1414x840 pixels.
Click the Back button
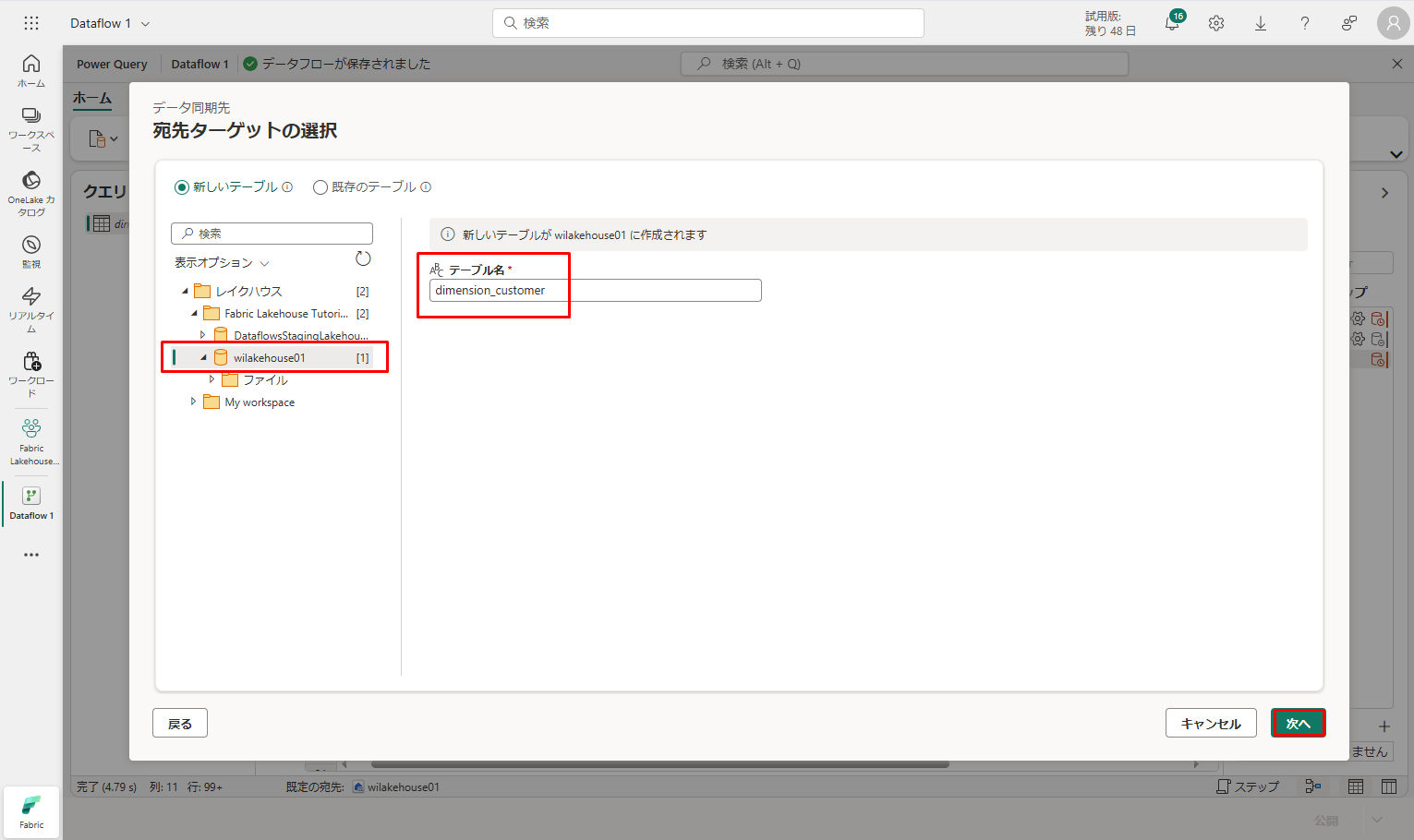[x=180, y=724]
